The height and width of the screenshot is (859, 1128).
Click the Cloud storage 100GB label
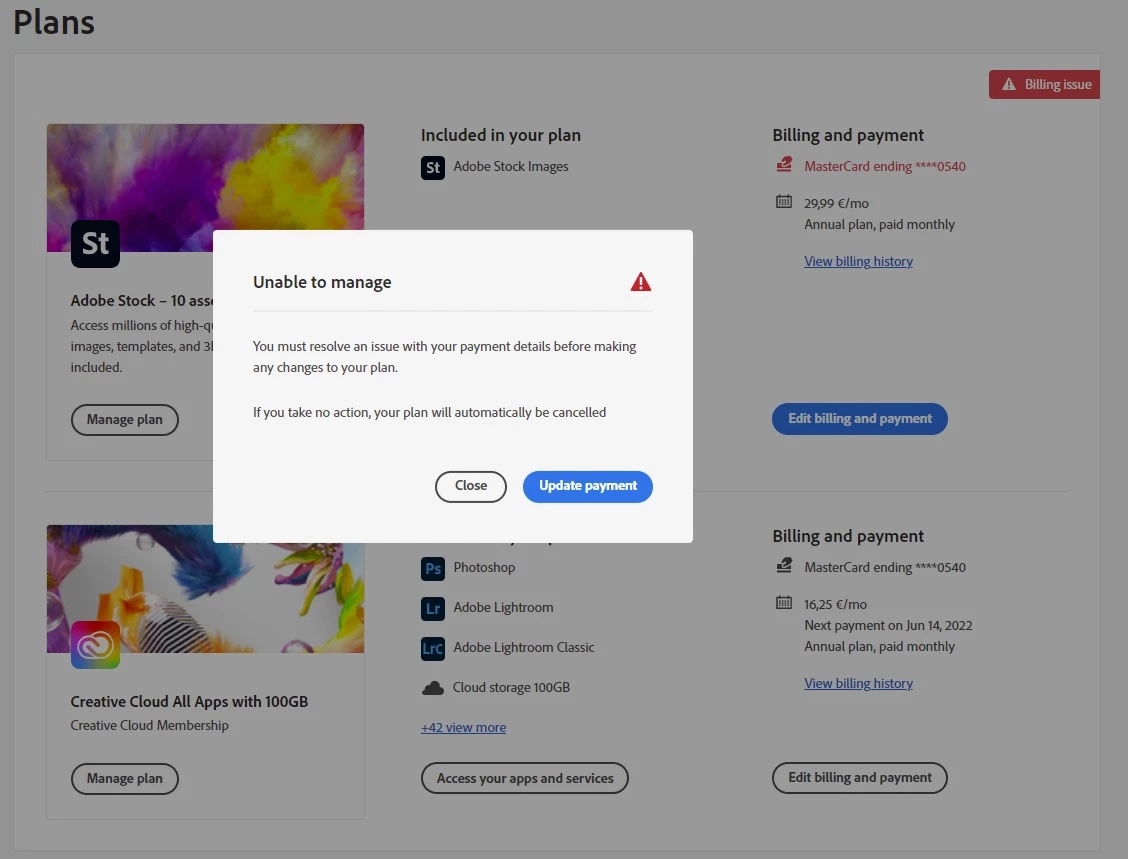(511, 687)
